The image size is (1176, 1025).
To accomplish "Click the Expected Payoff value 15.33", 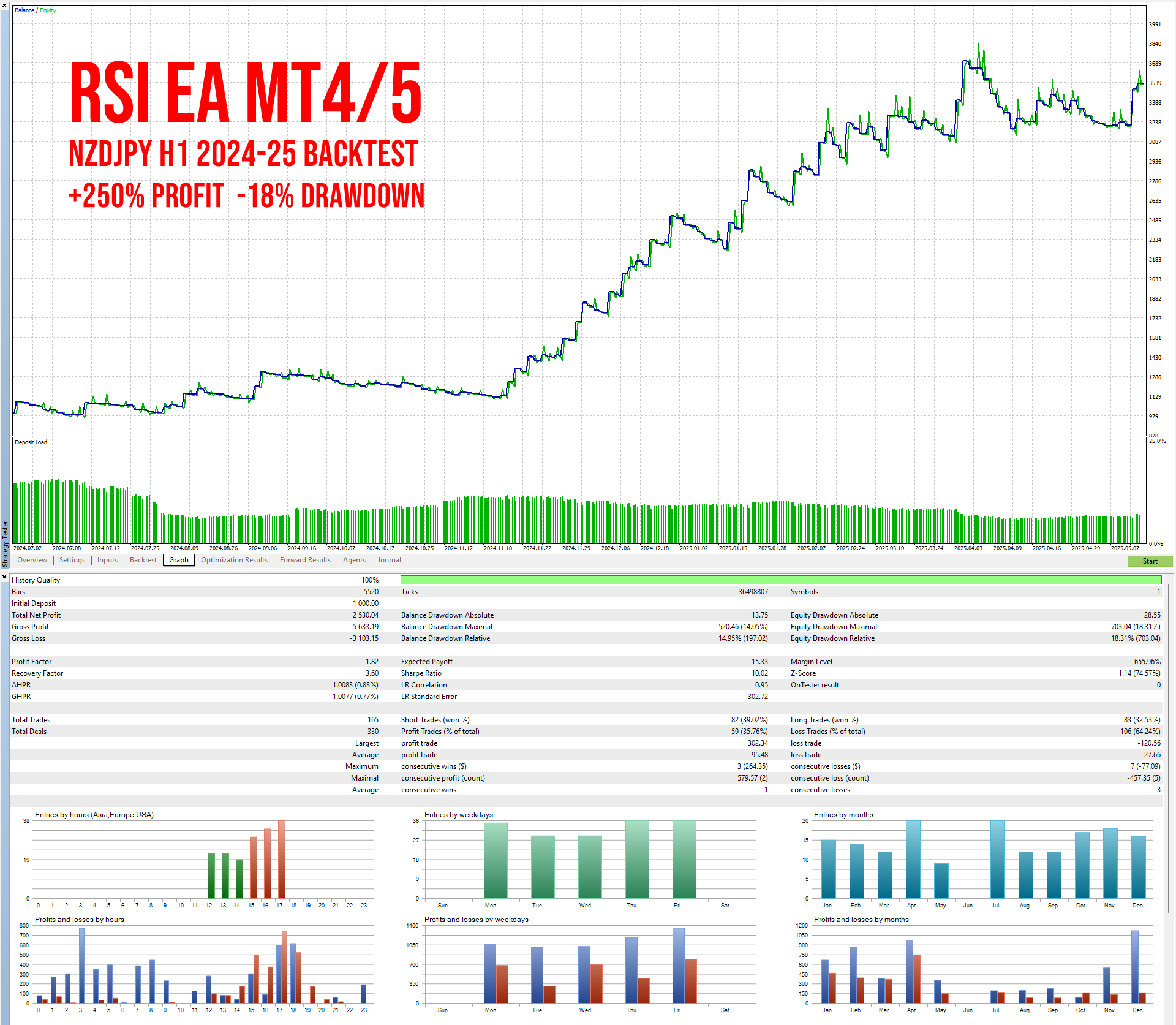I will click(759, 662).
